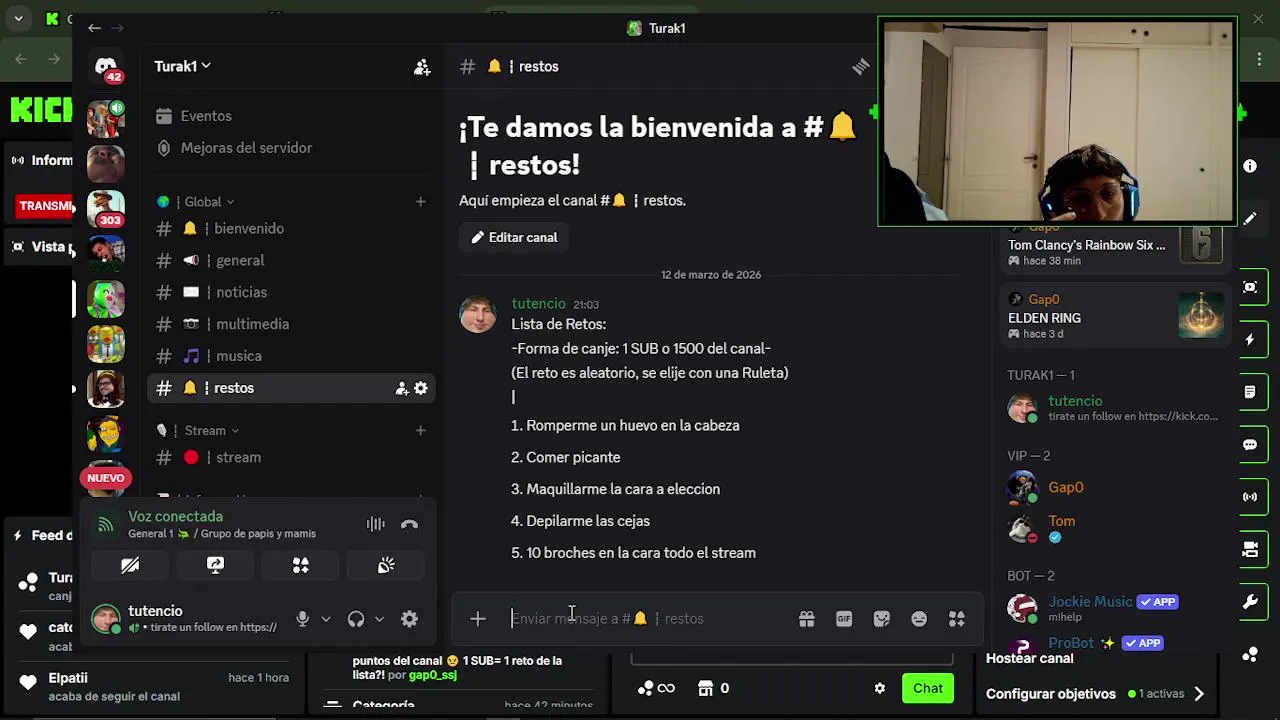Select Gap0 in the VIP member list

click(1065, 488)
